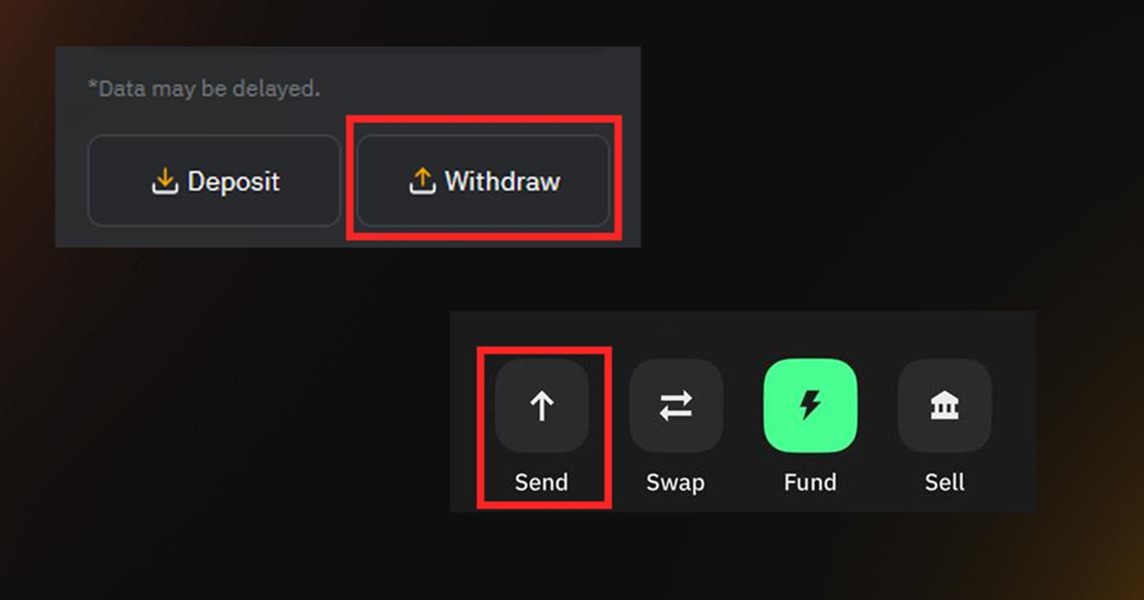
Task: Click the orange upload arrow beside Withdraw
Action: [422, 181]
